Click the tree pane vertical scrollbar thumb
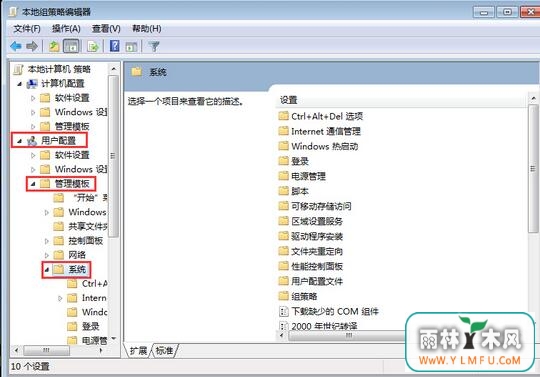 coord(113,156)
